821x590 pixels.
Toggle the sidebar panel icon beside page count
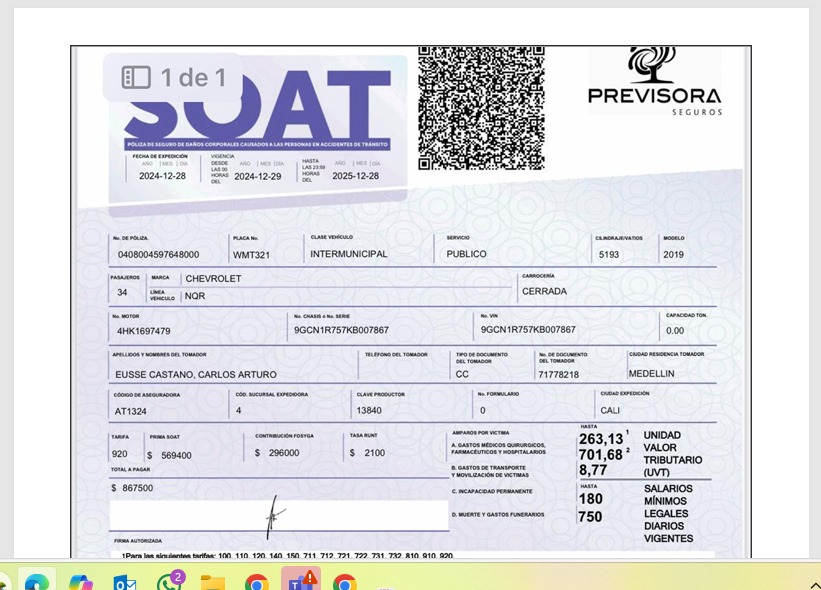pyautogui.click(x=136, y=78)
